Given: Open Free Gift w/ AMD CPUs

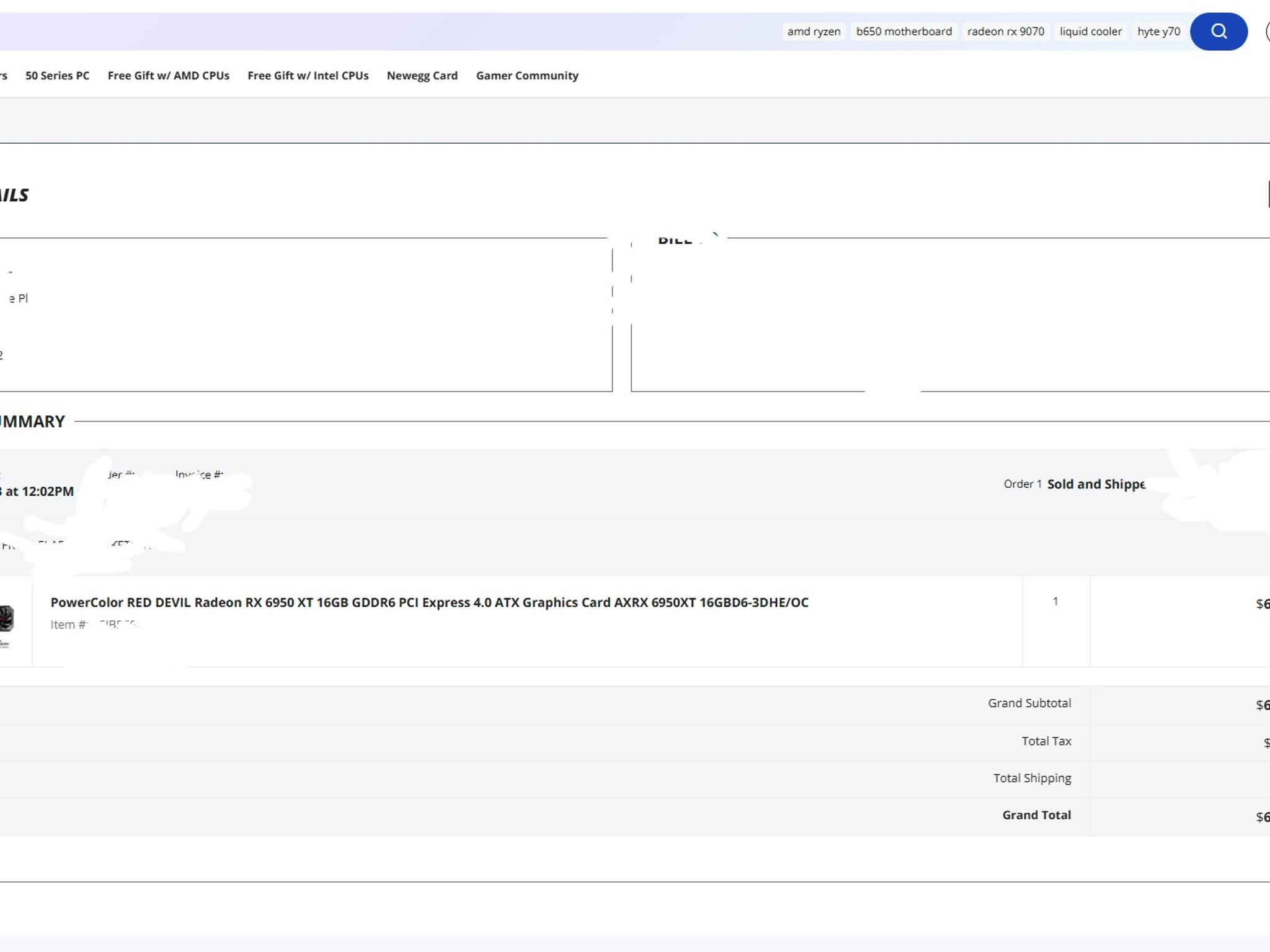Looking at the screenshot, I should click(x=168, y=76).
